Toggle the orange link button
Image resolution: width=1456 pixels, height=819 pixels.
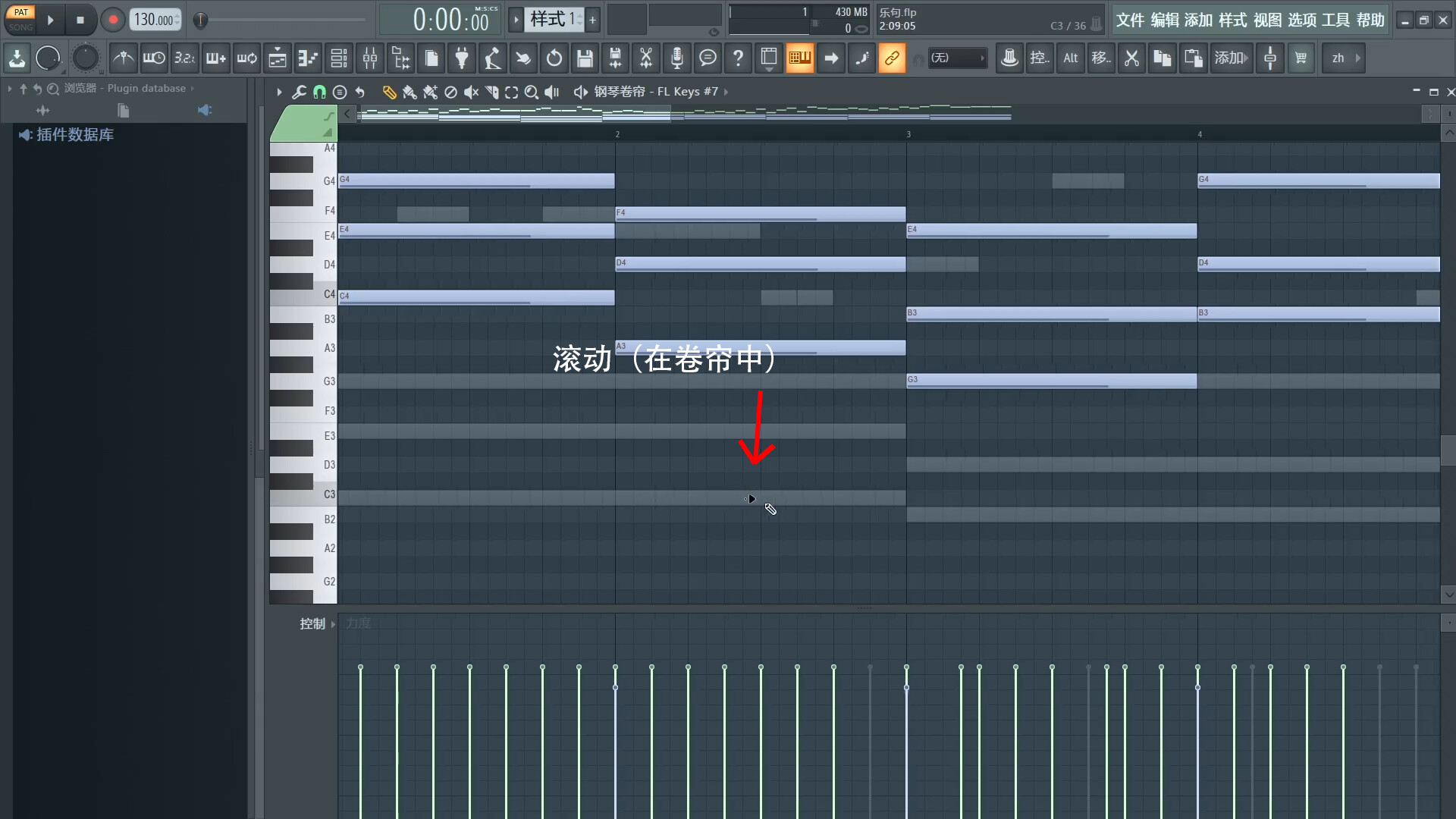coord(891,58)
